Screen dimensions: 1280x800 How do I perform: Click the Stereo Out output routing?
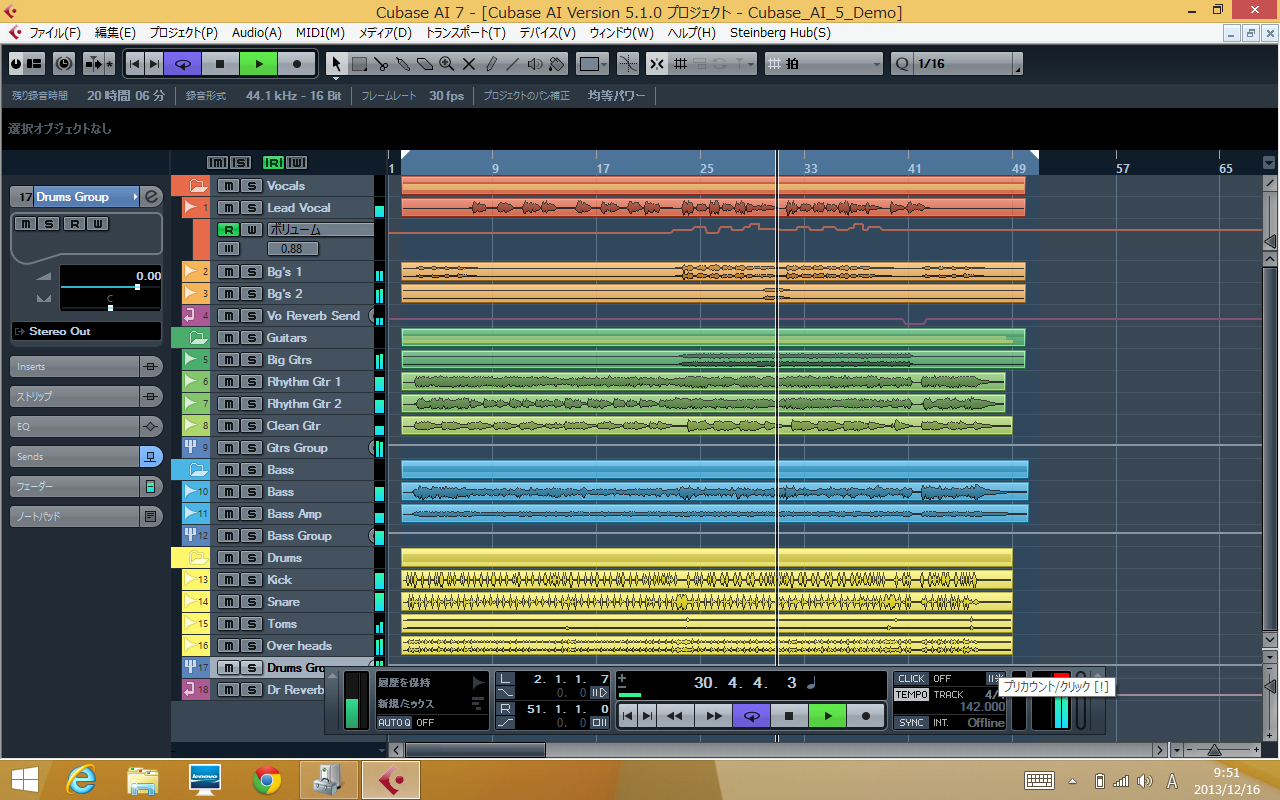[86, 331]
